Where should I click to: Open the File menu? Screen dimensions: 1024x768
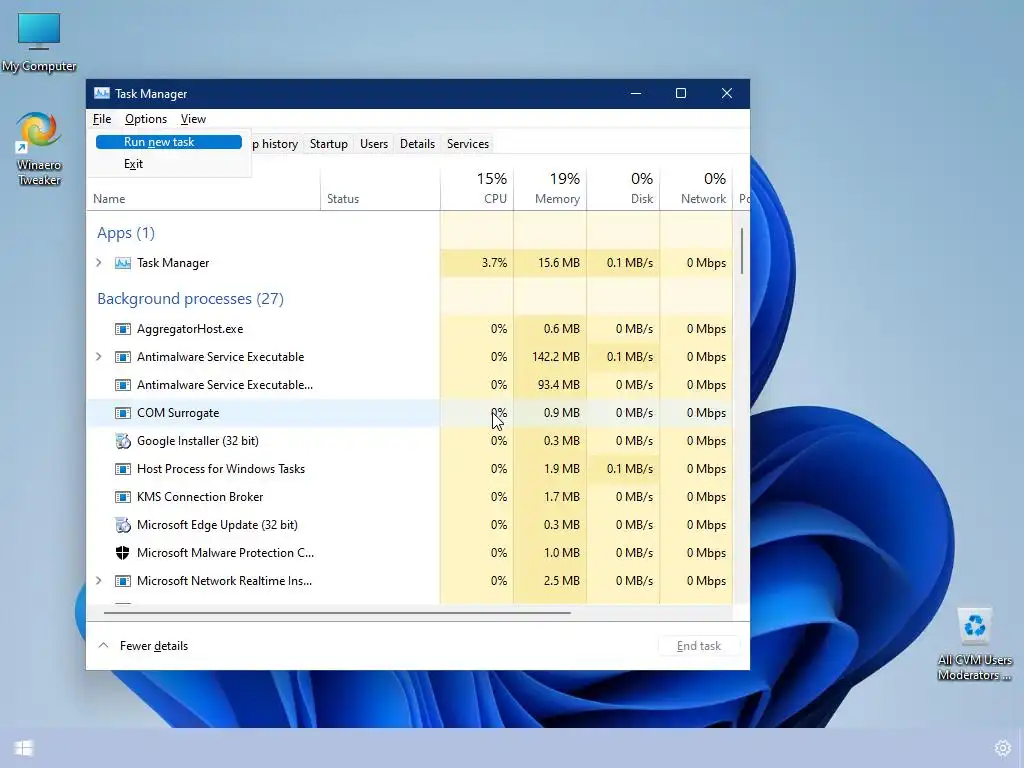(102, 119)
